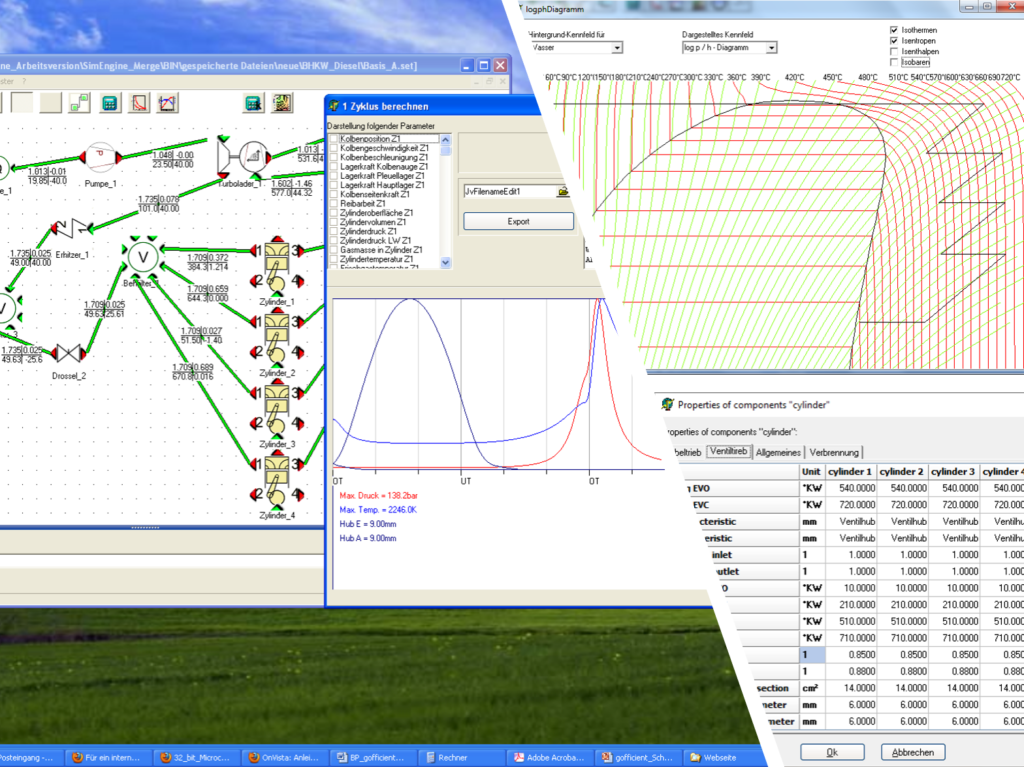The width and height of the screenshot is (1024, 767).
Task: Click the 'Max. Temp. = 2246.0K' label
Action: pos(378,510)
